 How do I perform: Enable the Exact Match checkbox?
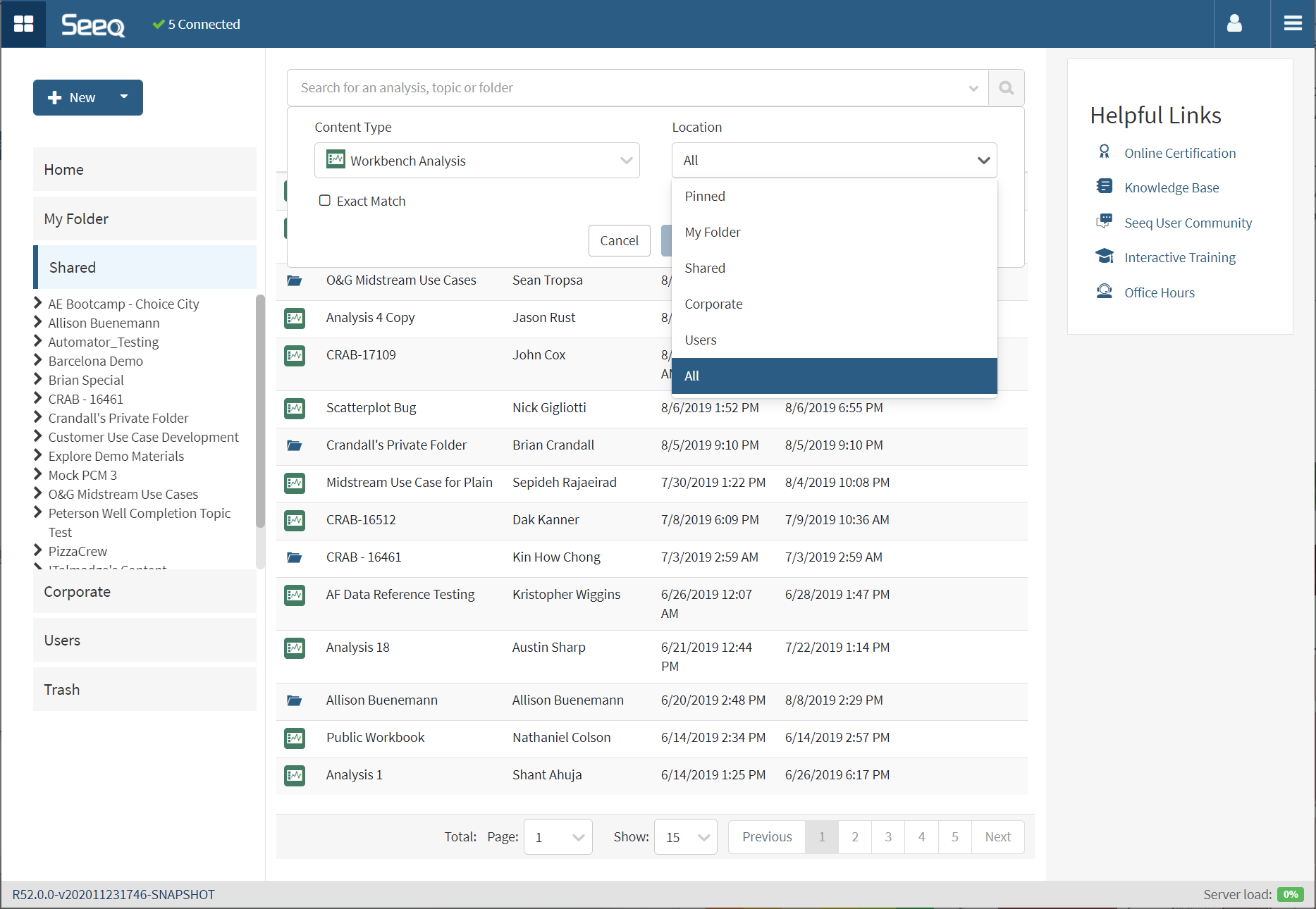pos(325,201)
